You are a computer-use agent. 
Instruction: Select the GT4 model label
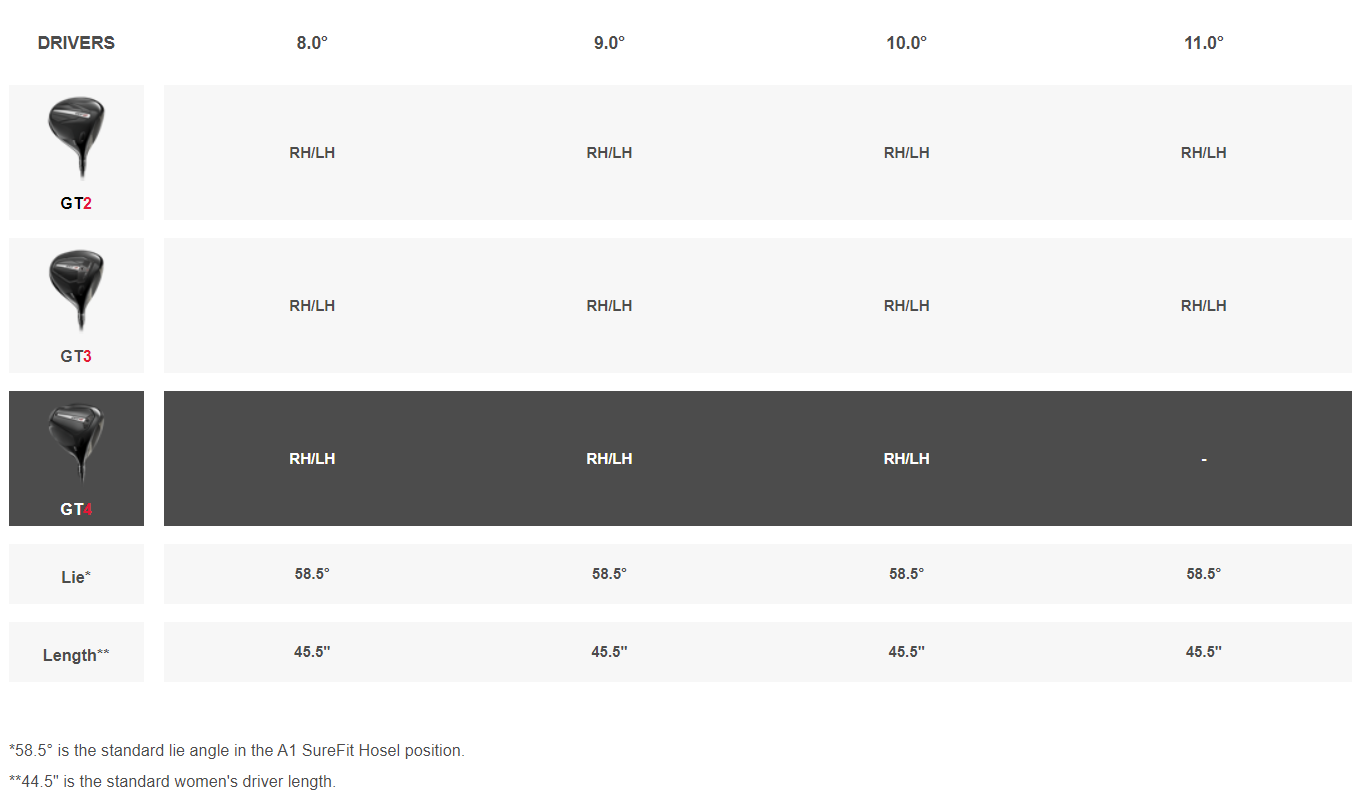(76, 509)
